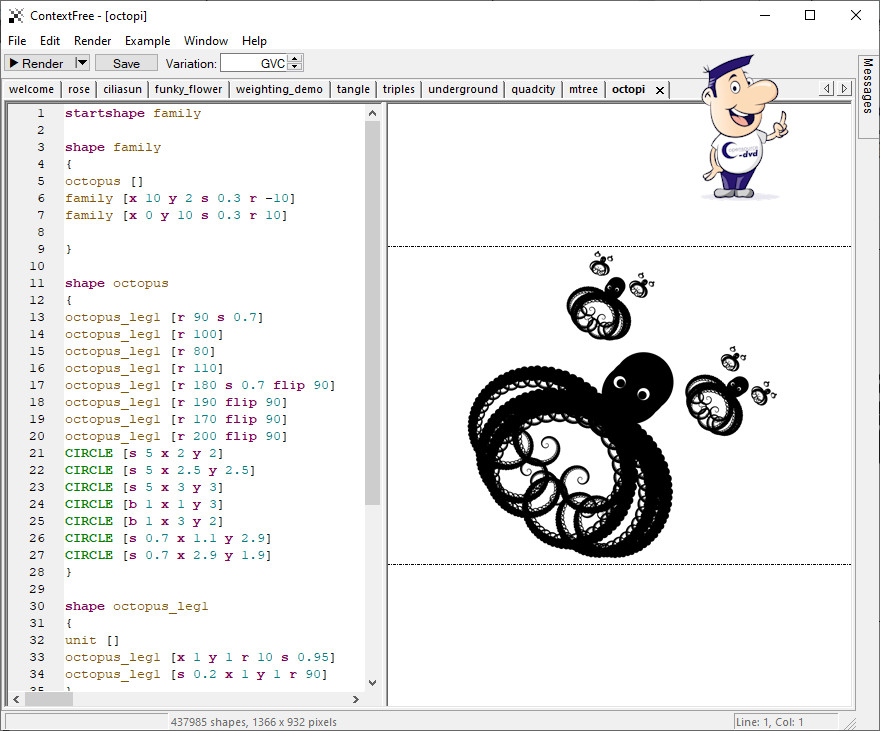
Task: Switch to the funky_flower tab
Action: (x=188, y=89)
